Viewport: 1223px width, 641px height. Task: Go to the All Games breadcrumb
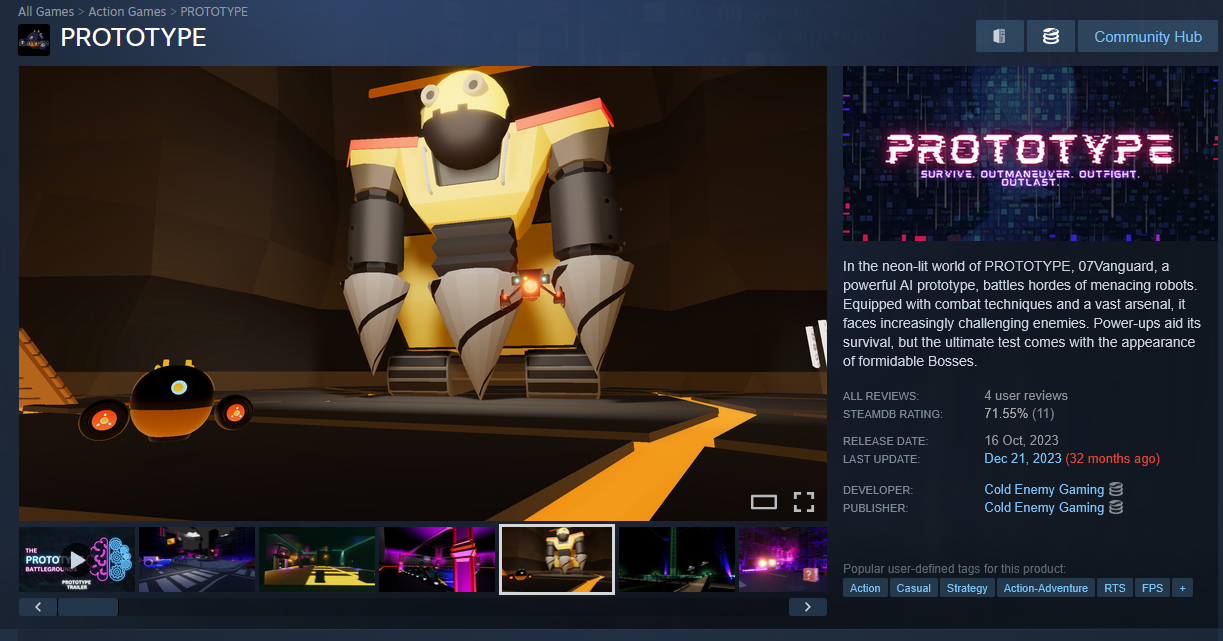pyautogui.click(x=46, y=11)
